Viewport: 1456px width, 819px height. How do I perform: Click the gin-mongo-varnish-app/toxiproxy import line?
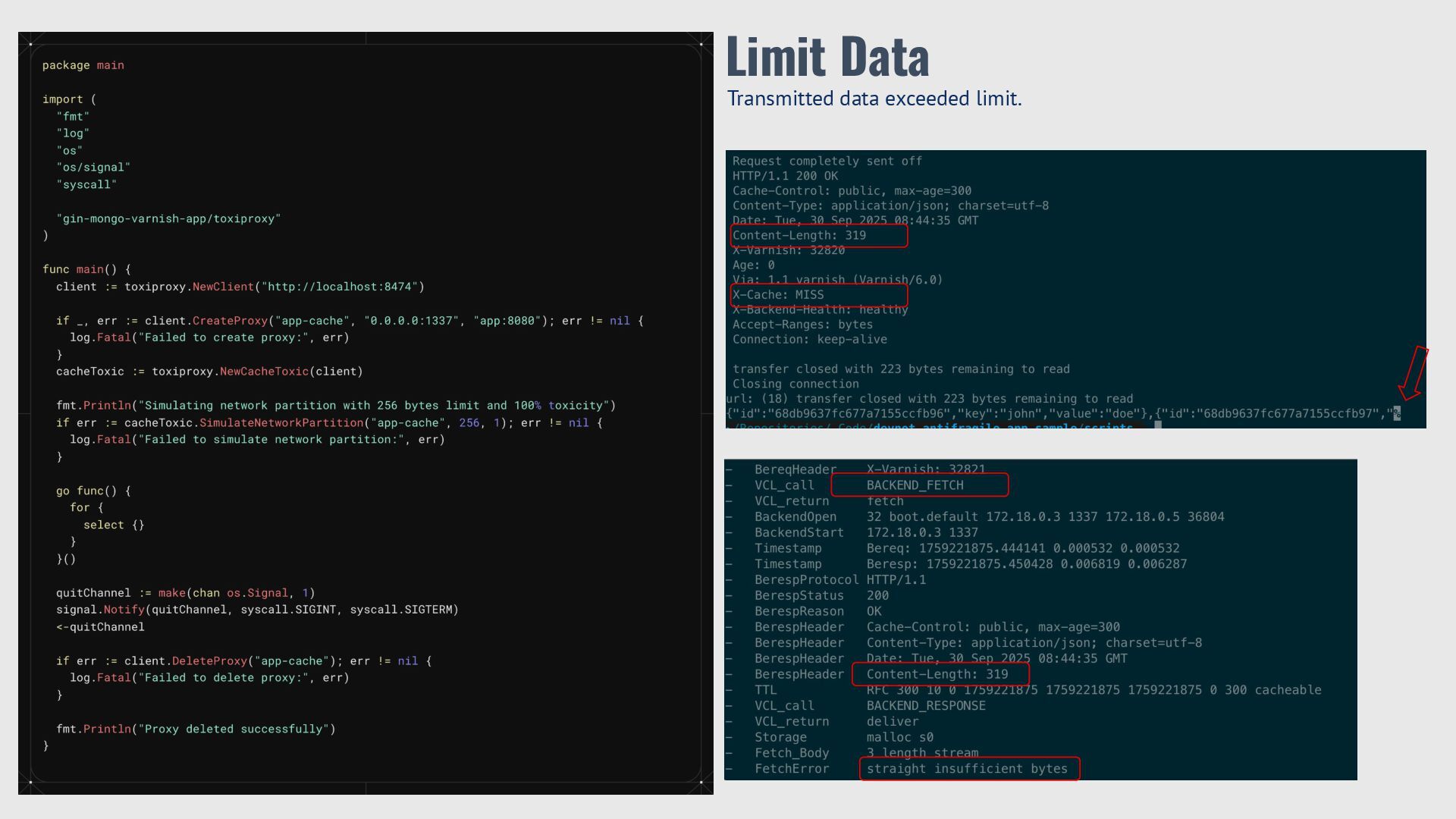[168, 218]
